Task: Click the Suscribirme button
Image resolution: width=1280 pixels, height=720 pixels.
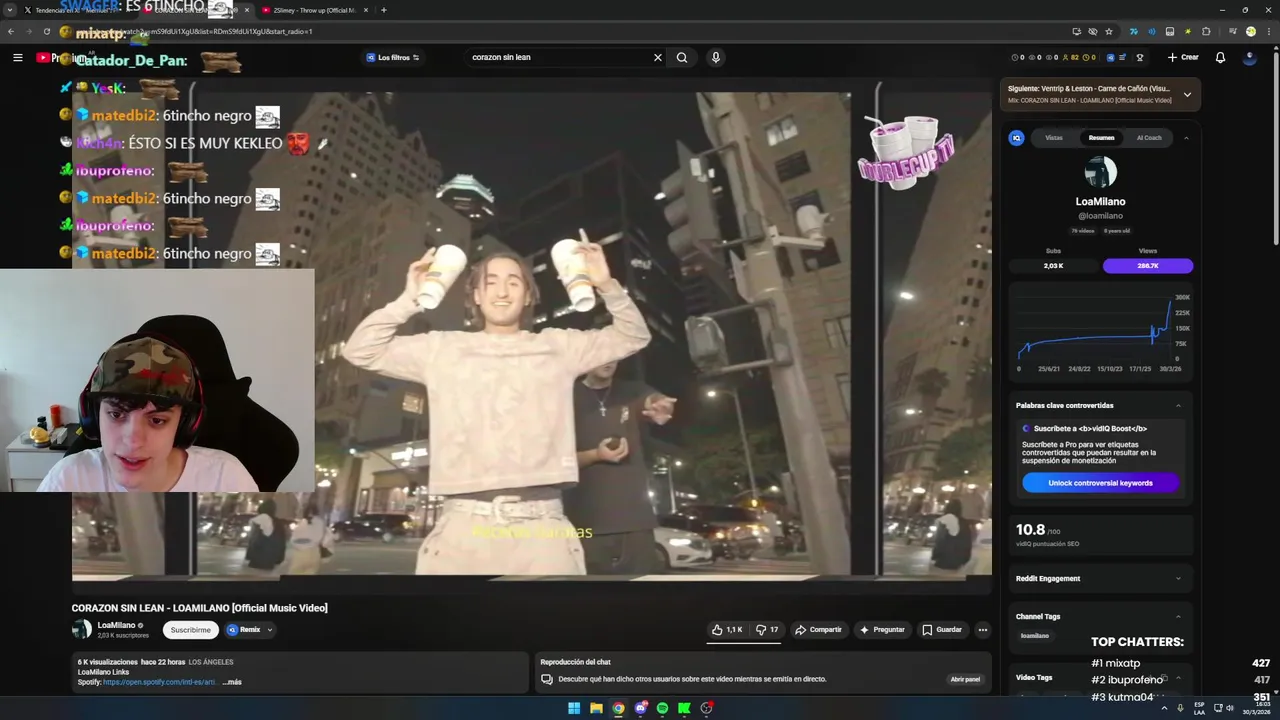Action: click(190, 630)
